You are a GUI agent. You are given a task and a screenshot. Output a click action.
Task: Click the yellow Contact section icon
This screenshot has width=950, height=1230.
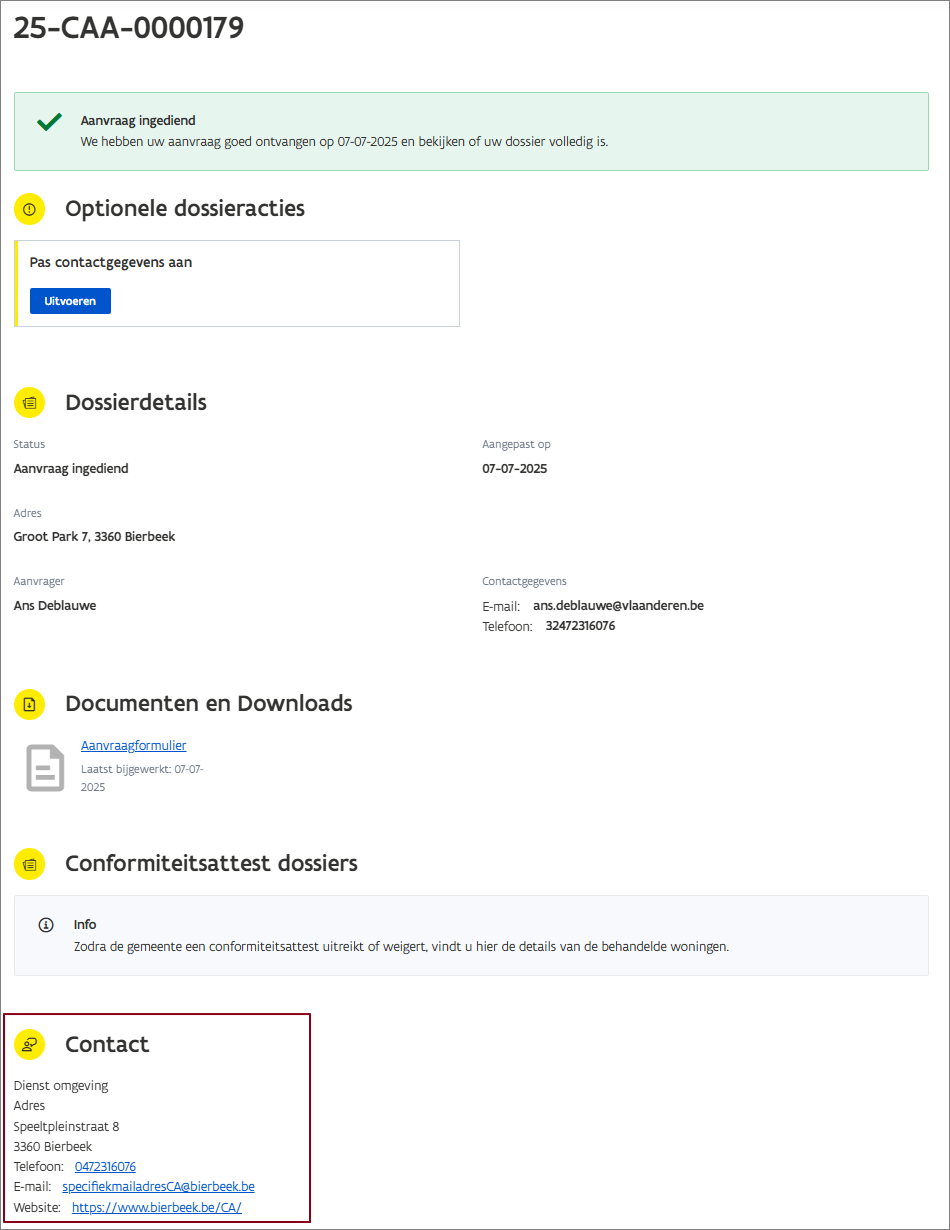click(30, 1045)
